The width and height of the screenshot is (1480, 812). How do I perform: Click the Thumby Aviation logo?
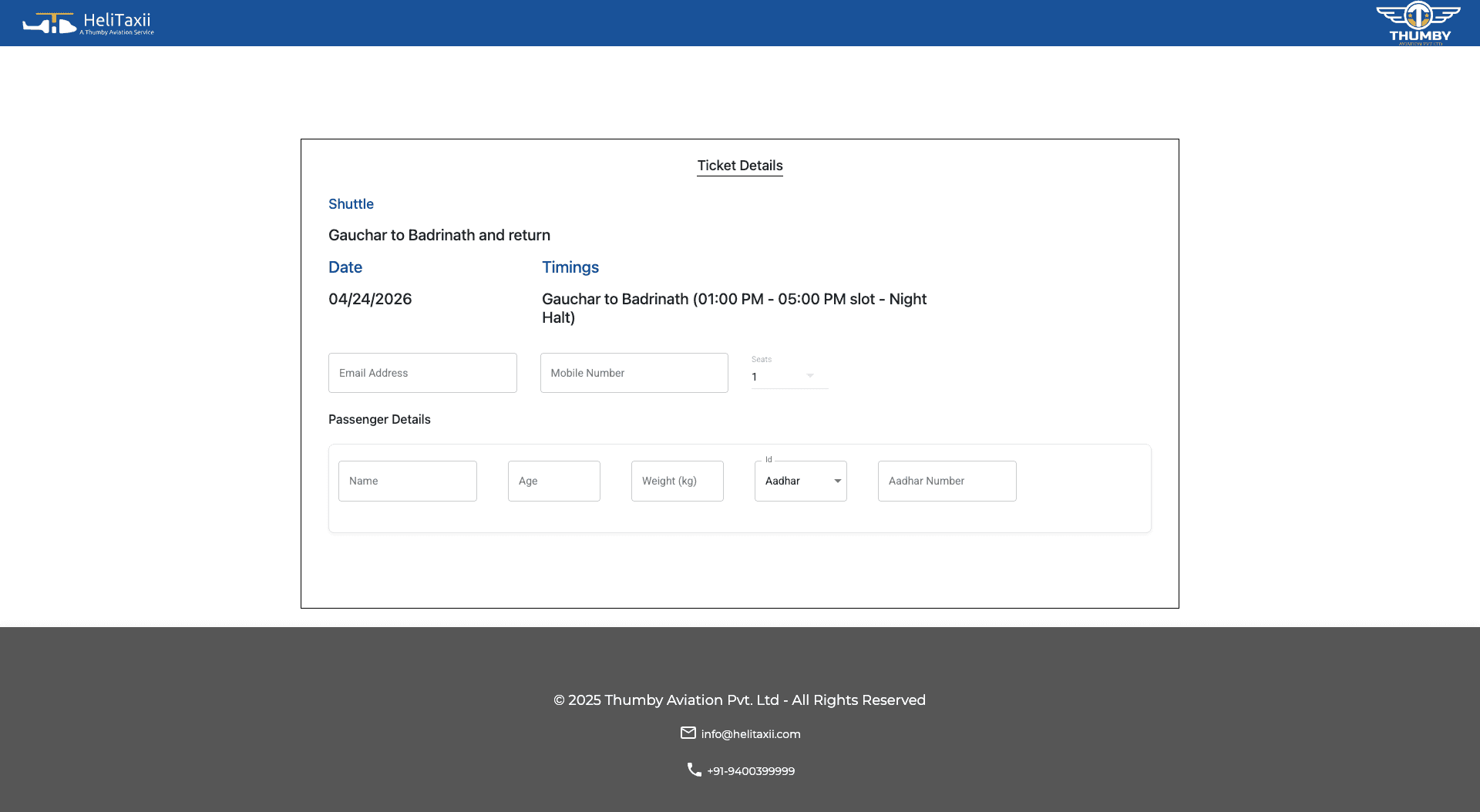coord(1418,22)
